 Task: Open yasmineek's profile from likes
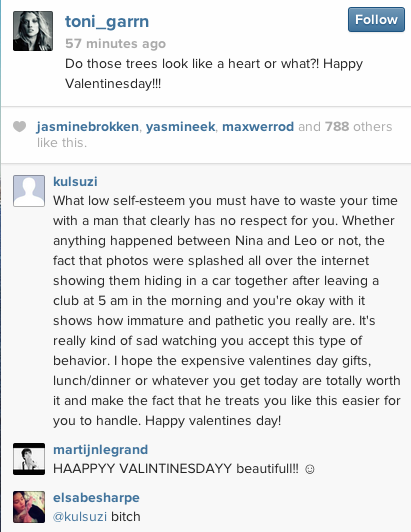tap(180, 127)
